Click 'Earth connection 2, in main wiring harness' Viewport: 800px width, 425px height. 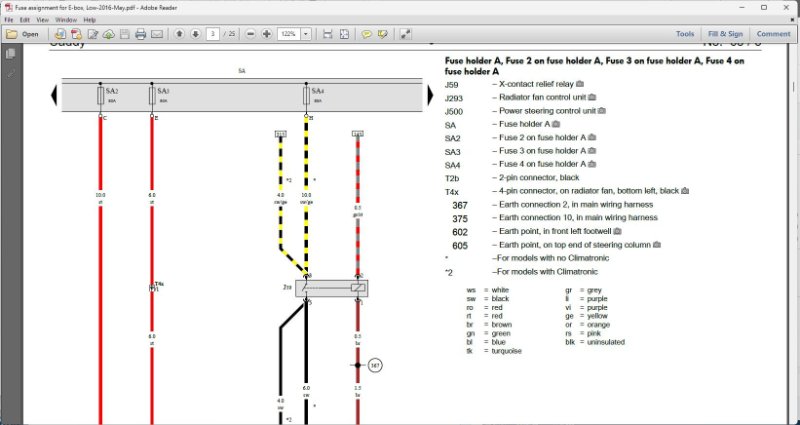pos(576,205)
